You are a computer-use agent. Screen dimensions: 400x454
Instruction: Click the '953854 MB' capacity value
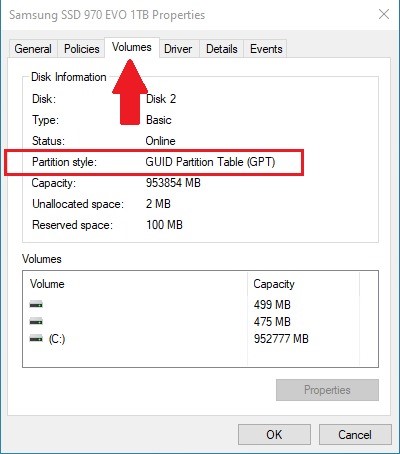[x=173, y=183]
